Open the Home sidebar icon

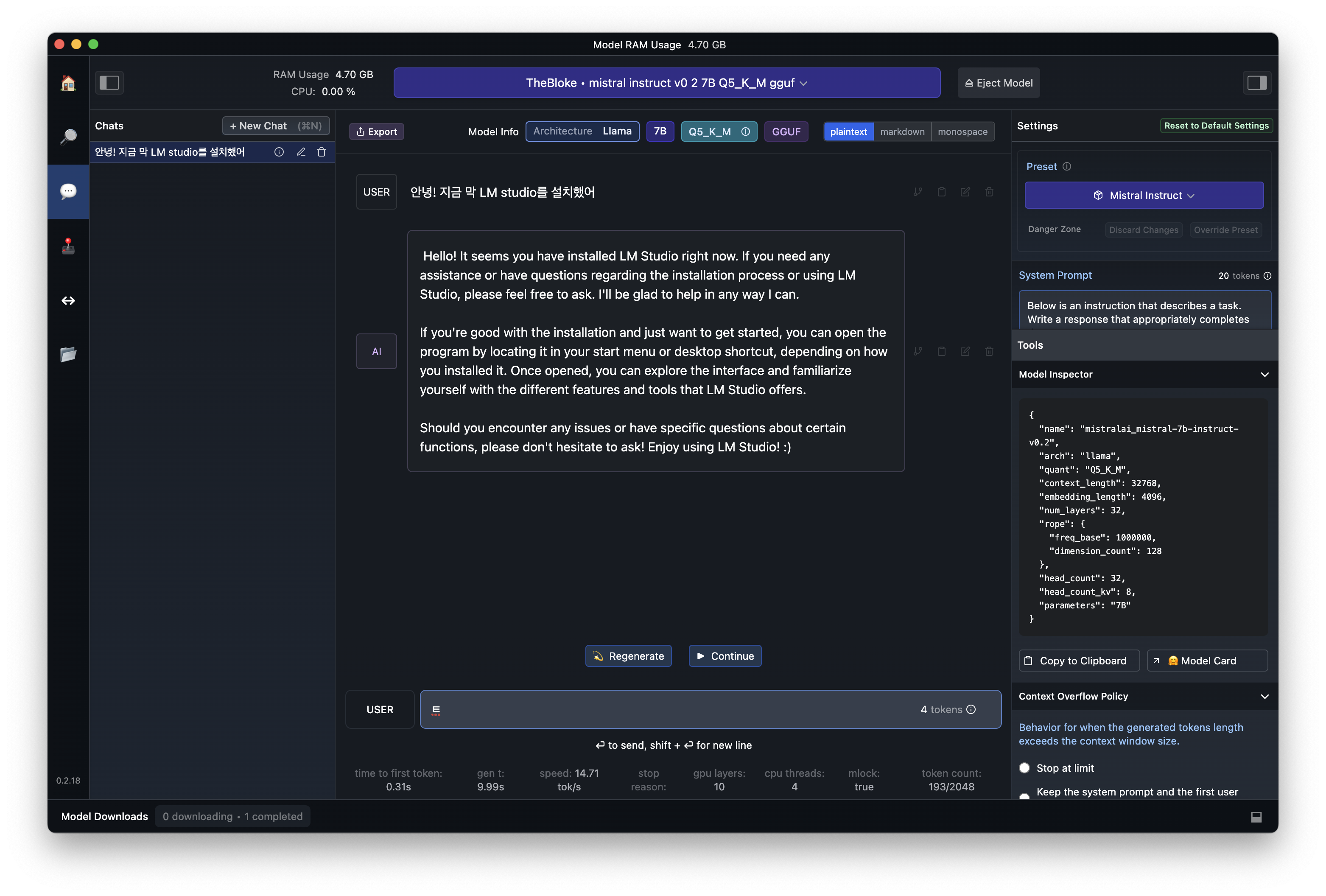click(68, 83)
